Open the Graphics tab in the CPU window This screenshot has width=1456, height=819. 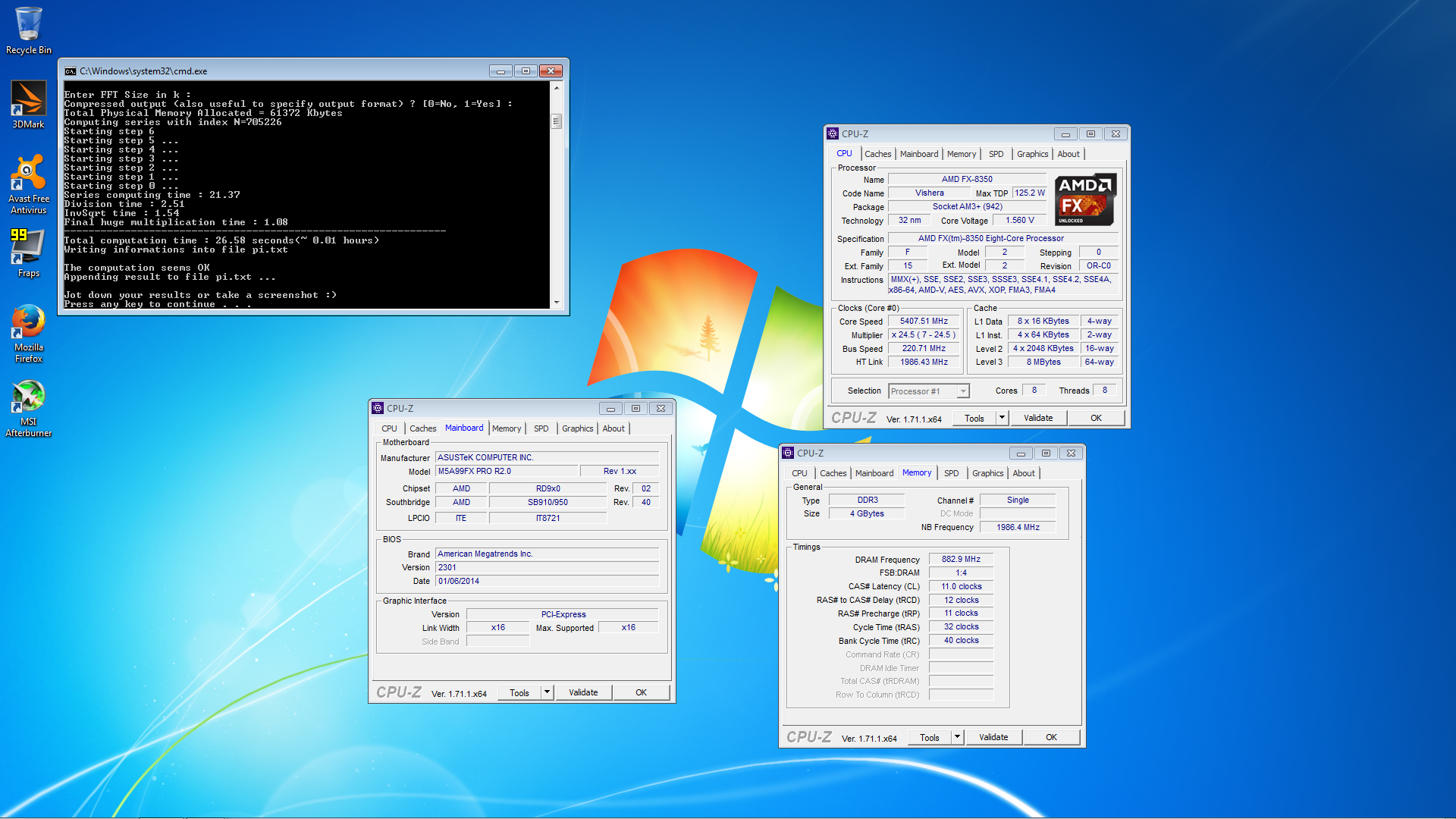pos(1032,154)
